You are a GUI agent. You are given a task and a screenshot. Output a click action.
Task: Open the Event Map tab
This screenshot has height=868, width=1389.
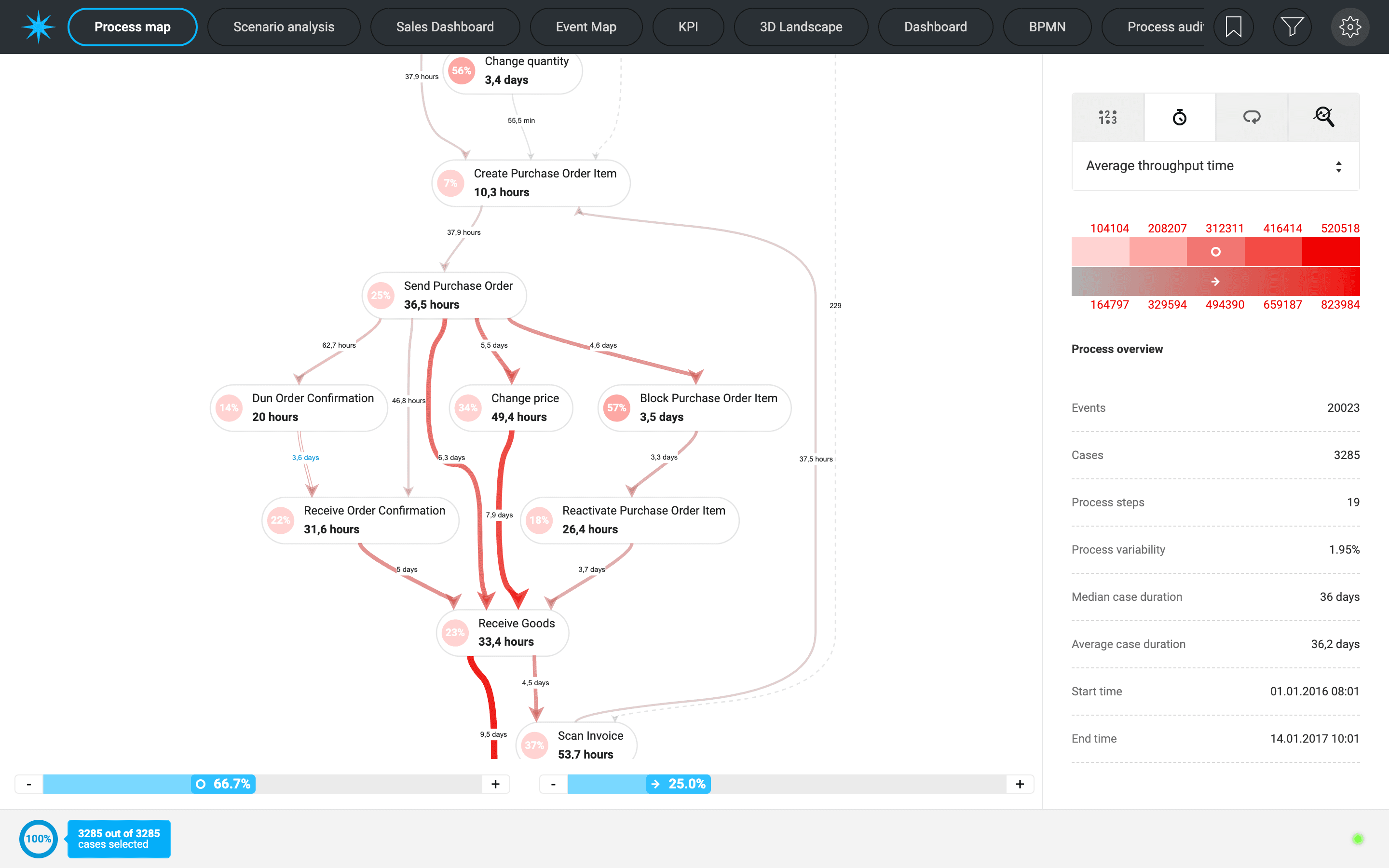coord(586,27)
